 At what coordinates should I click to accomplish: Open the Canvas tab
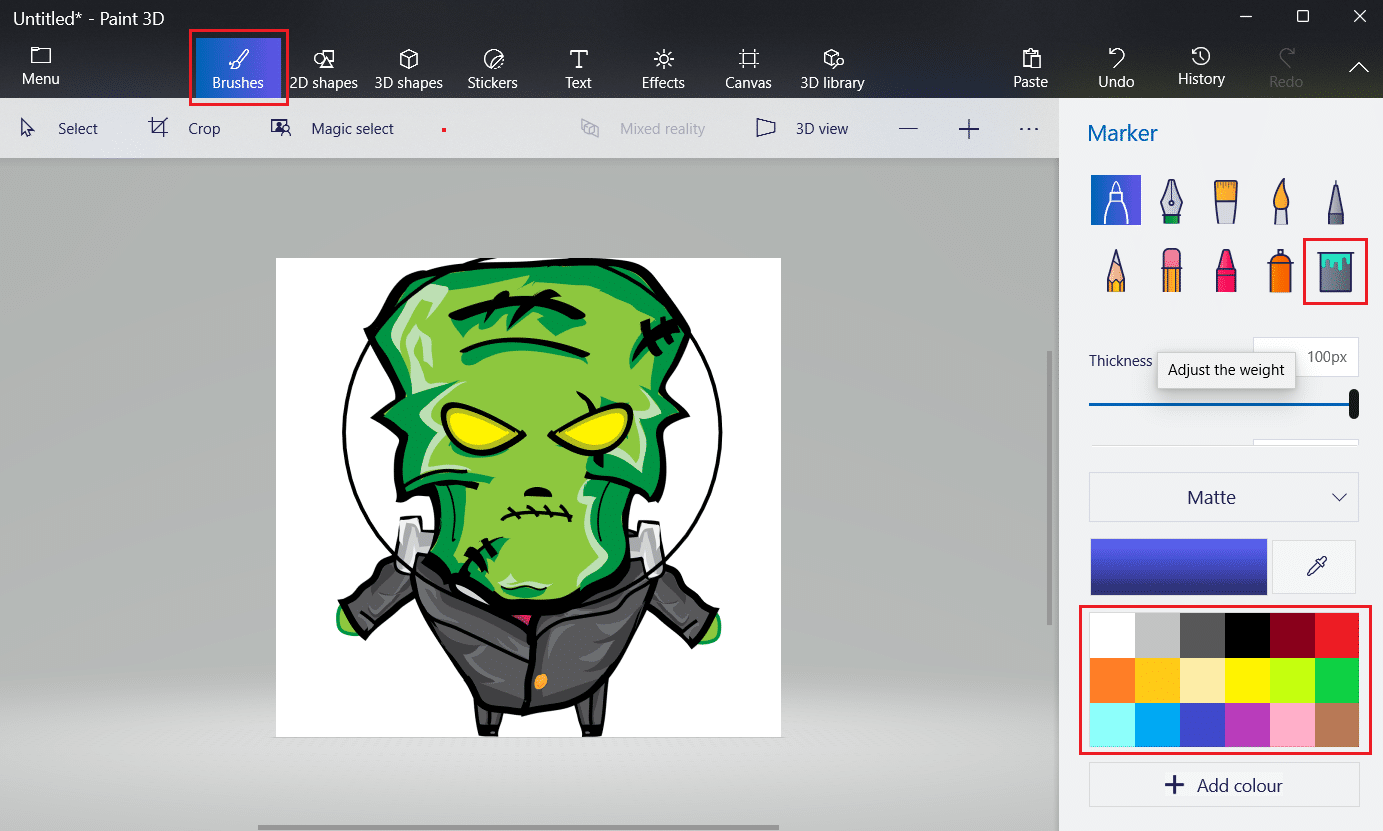pos(748,68)
